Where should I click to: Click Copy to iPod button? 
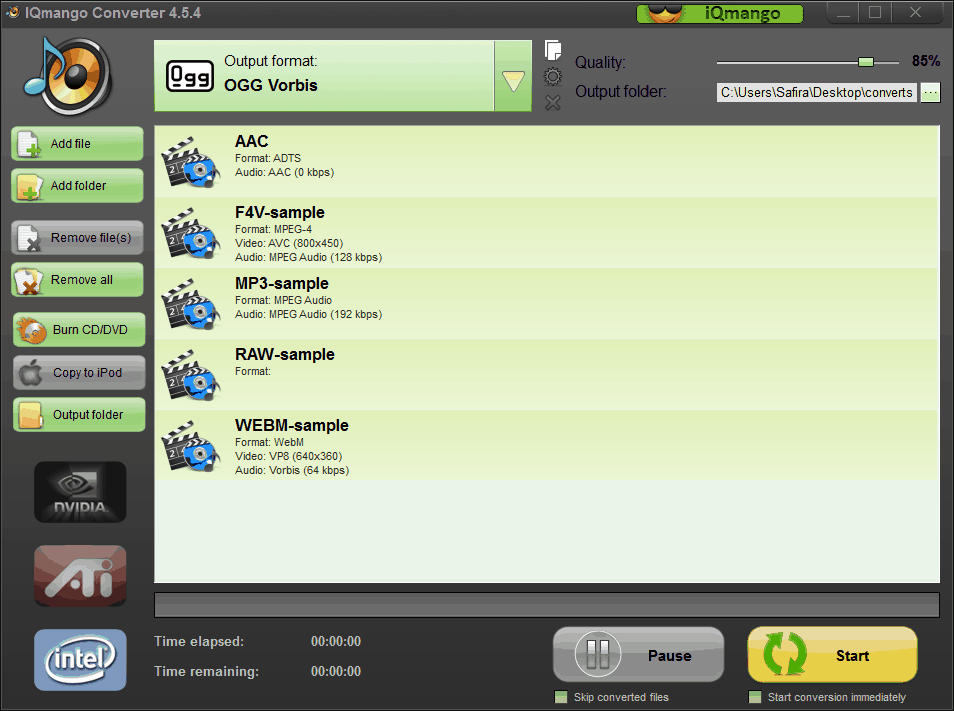point(79,372)
